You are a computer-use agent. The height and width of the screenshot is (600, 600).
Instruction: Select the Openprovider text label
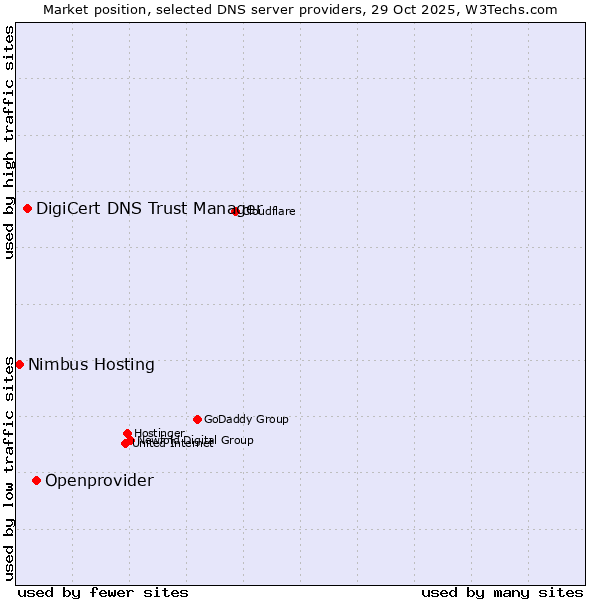(x=99, y=481)
